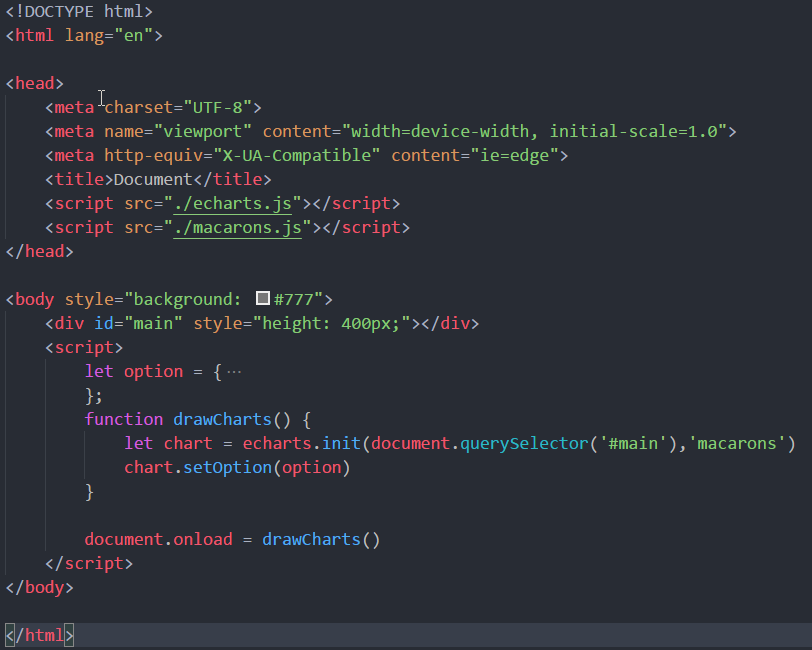812x650 pixels.
Task: Click the echarts.init method call
Action: [301, 444]
